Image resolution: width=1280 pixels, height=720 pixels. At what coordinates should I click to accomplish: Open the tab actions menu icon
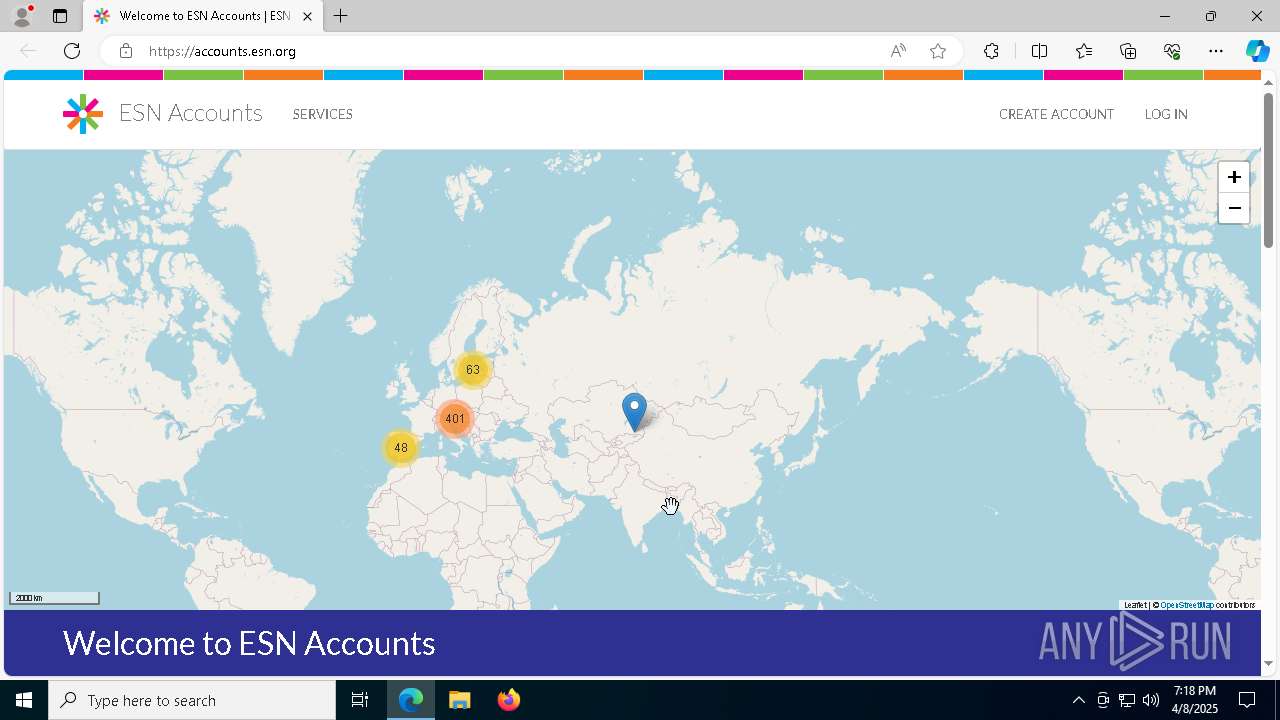[60, 16]
